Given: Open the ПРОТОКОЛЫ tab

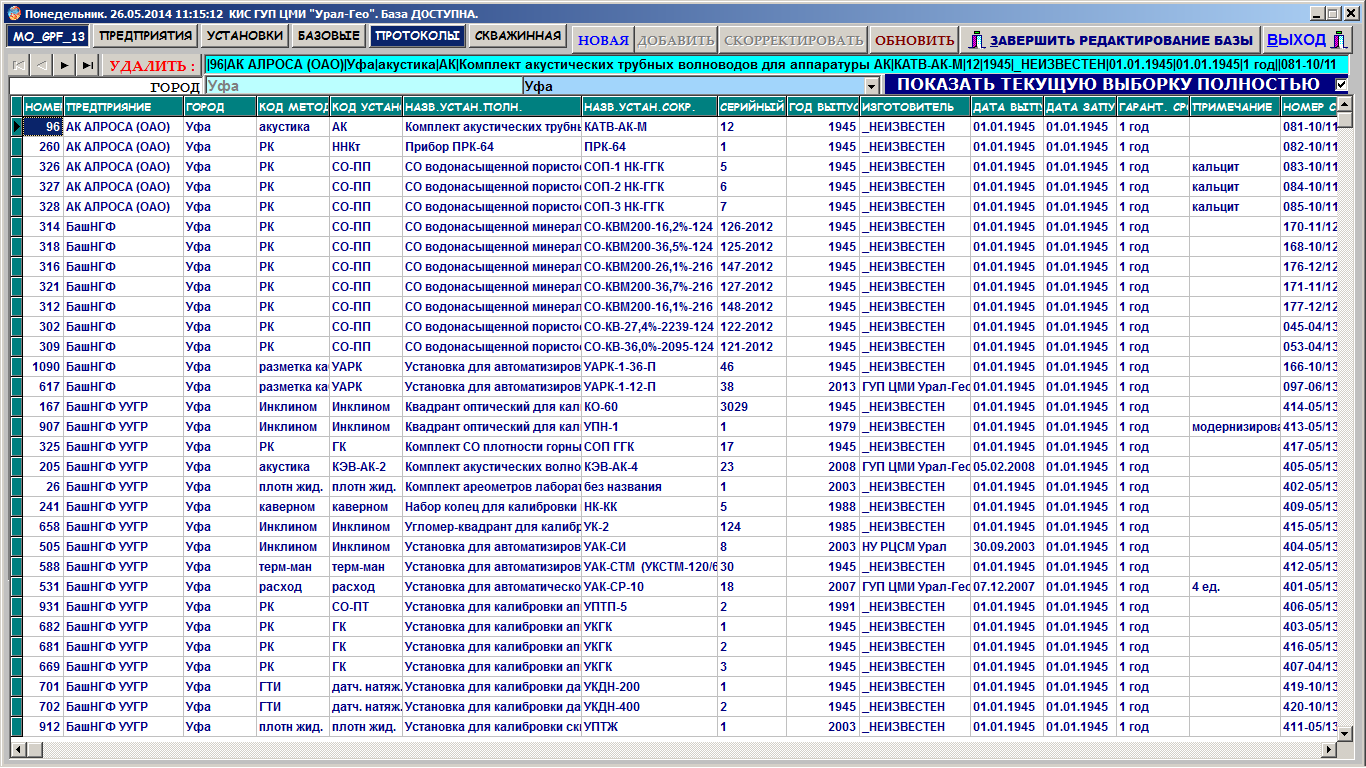Looking at the screenshot, I should pyautogui.click(x=417, y=36).
